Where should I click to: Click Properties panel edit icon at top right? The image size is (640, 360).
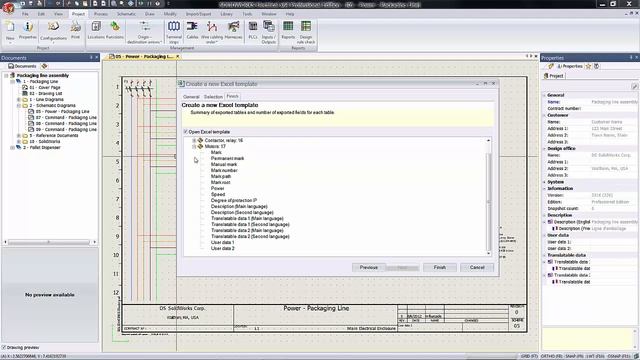click(x=634, y=86)
